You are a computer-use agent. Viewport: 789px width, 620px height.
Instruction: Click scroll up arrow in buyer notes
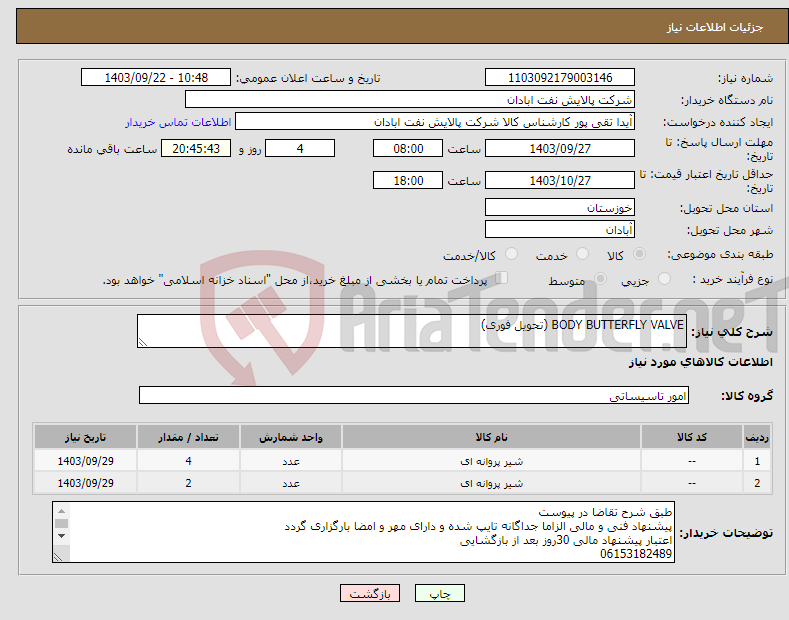coord(61,510)
